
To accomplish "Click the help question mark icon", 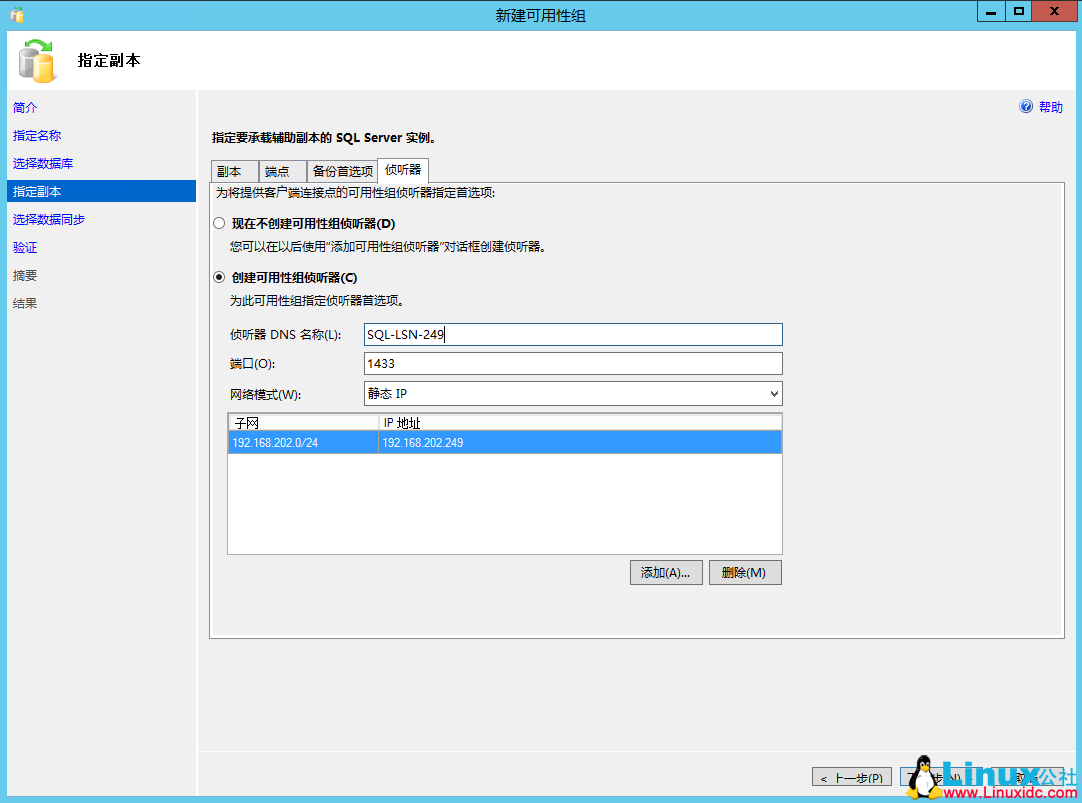I will point(1027,106).
